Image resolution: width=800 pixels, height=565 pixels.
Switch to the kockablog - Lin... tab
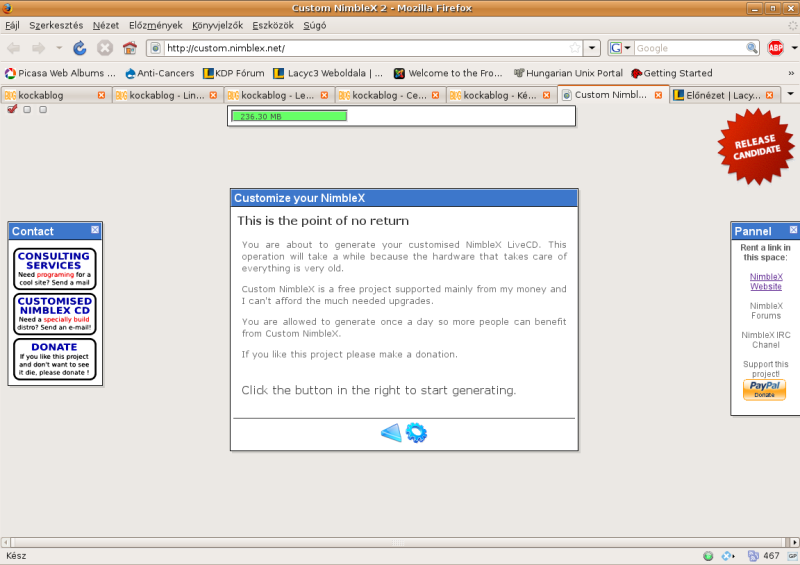click(166, 95)
